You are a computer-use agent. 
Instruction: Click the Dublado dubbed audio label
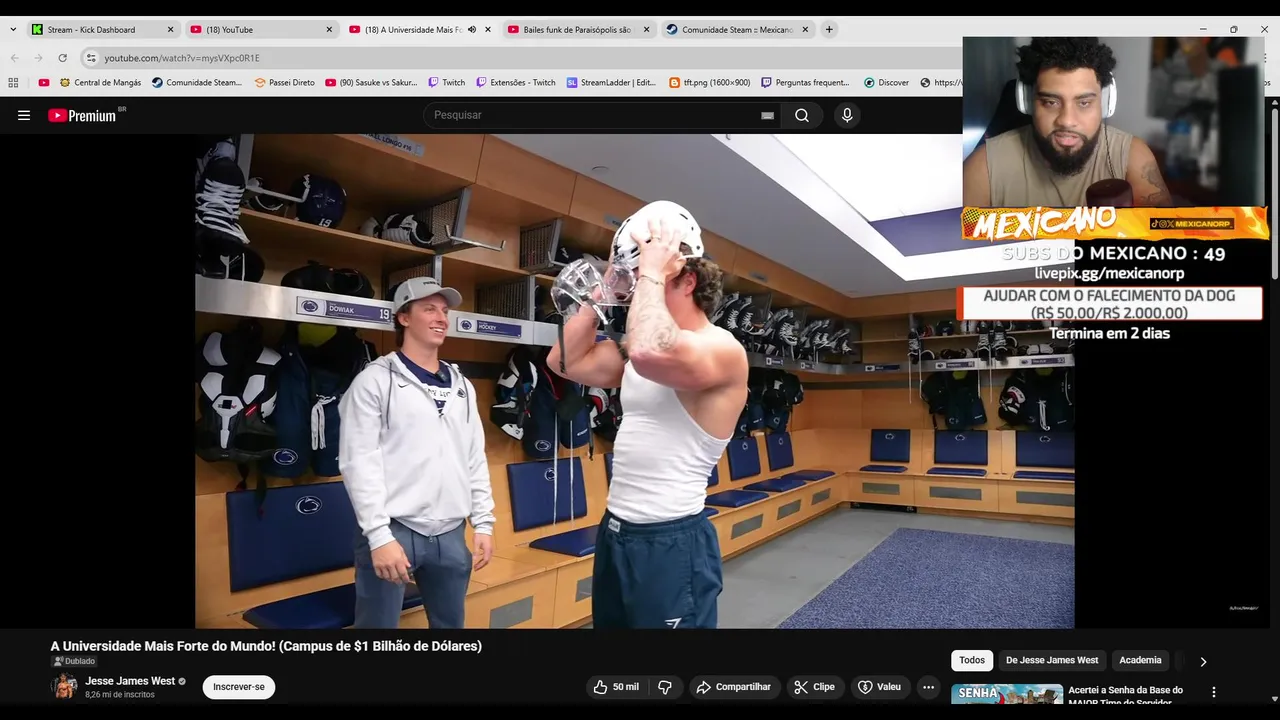[x=74, y=661]
